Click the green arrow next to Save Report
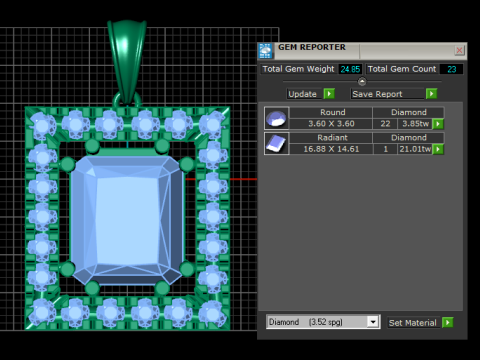 (x=431, y=94)
